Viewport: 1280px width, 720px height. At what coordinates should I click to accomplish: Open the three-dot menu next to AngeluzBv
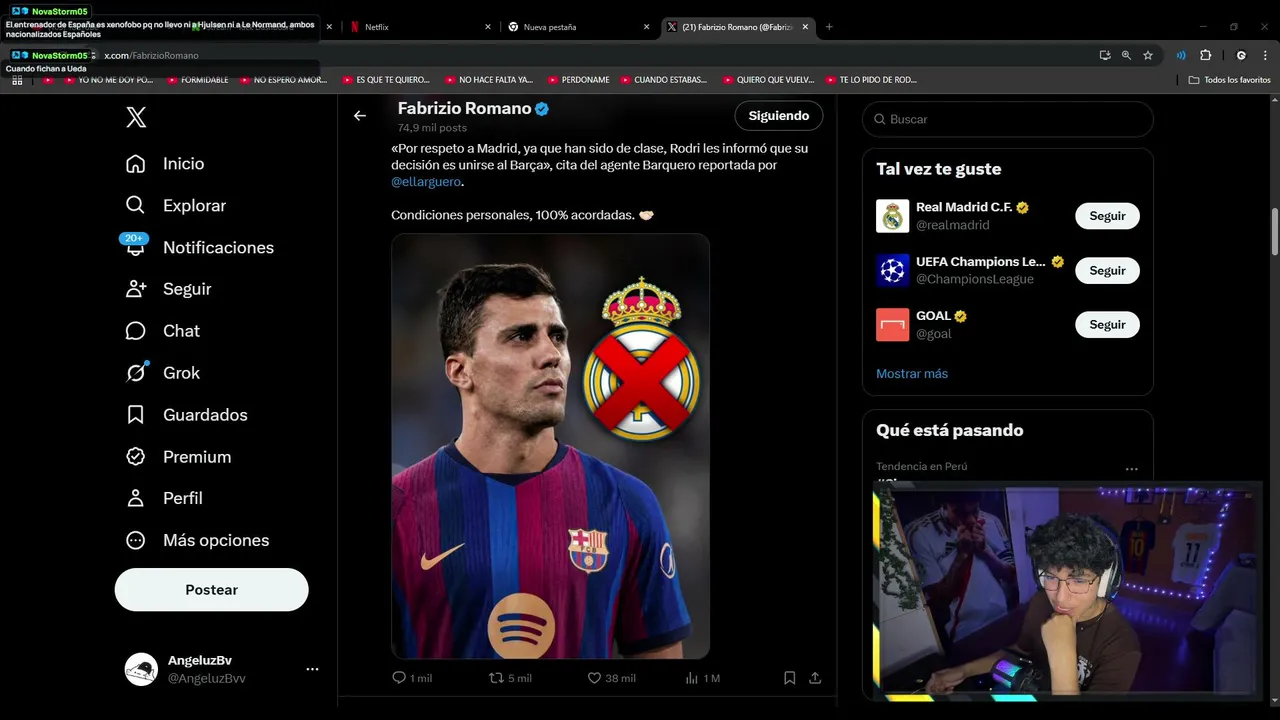click(312, 669)
